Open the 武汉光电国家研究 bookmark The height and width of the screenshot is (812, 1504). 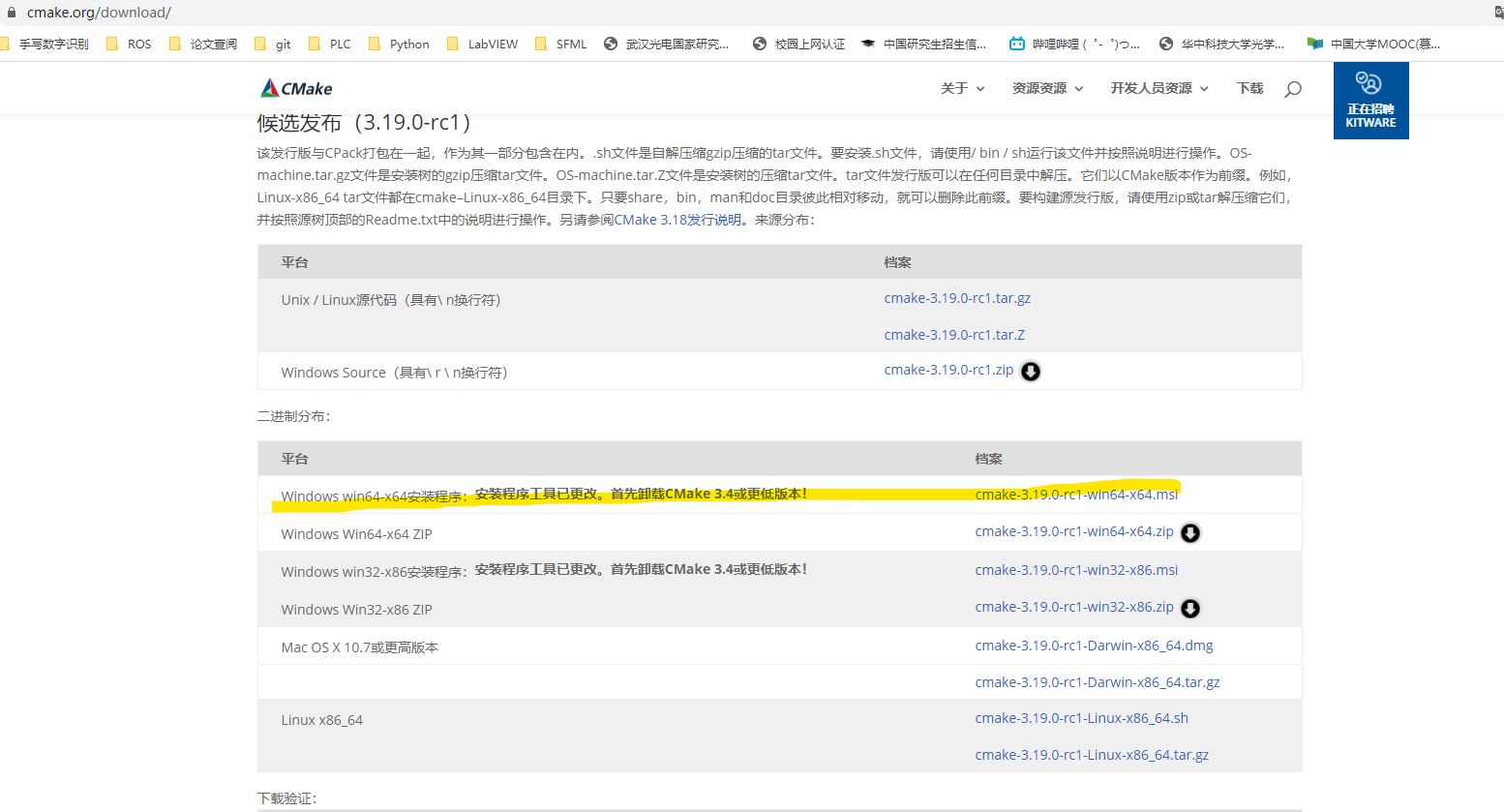click(666, 44)
